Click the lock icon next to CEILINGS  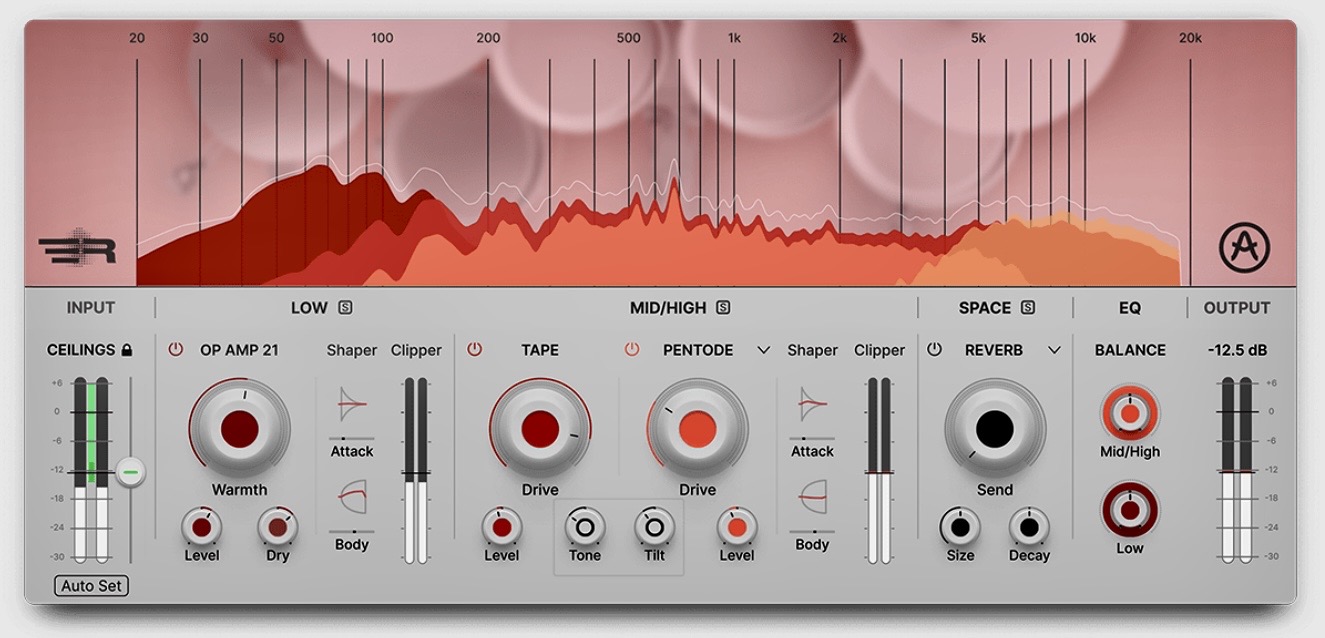click(x=128, y=350)
